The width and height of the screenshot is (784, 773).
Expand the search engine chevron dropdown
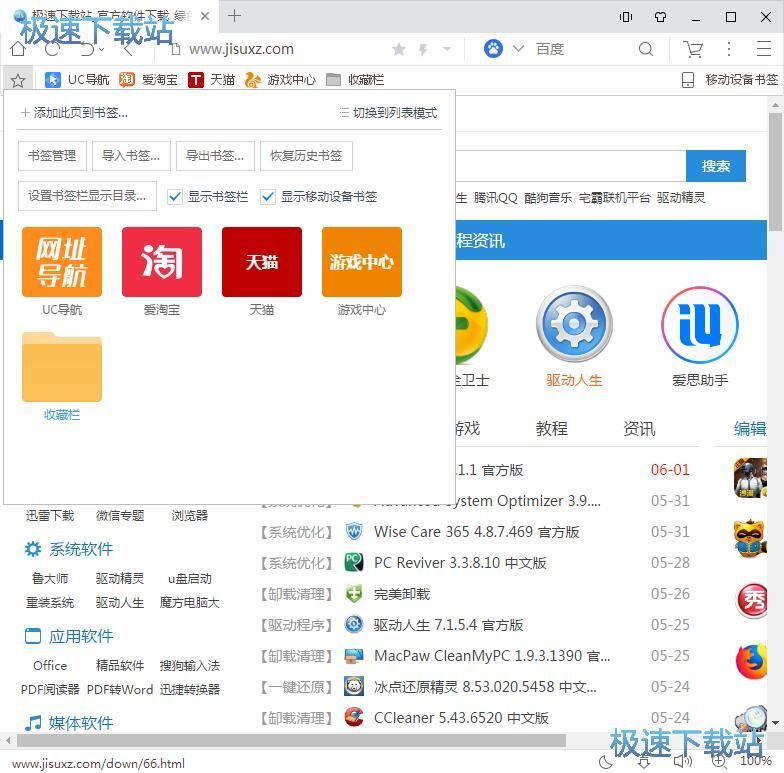(x=518, y=49)
